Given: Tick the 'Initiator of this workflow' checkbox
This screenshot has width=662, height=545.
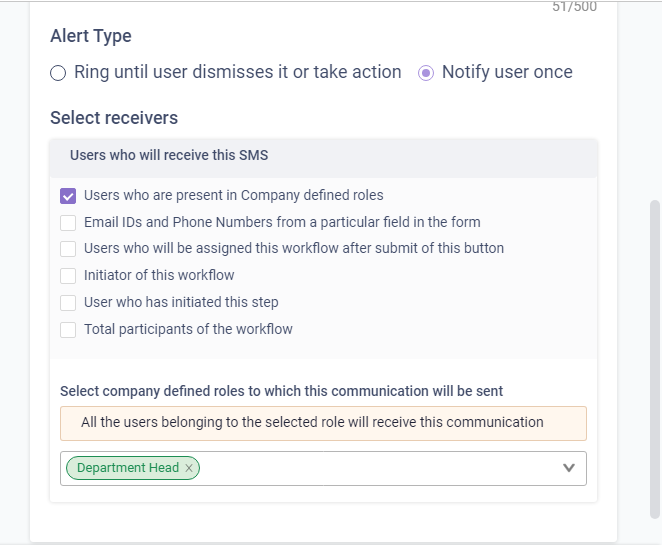Looking at the screenshot, I should click(x=68, y=276).
